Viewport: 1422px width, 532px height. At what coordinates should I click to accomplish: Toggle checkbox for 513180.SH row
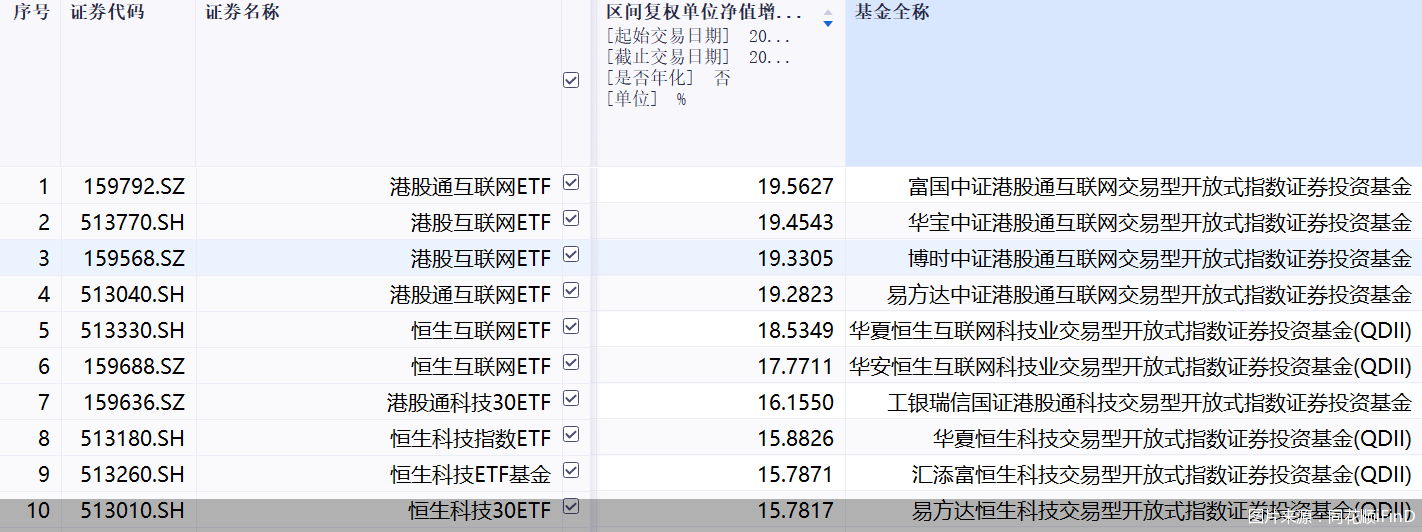pyautogui.click(x=571, y=435)
